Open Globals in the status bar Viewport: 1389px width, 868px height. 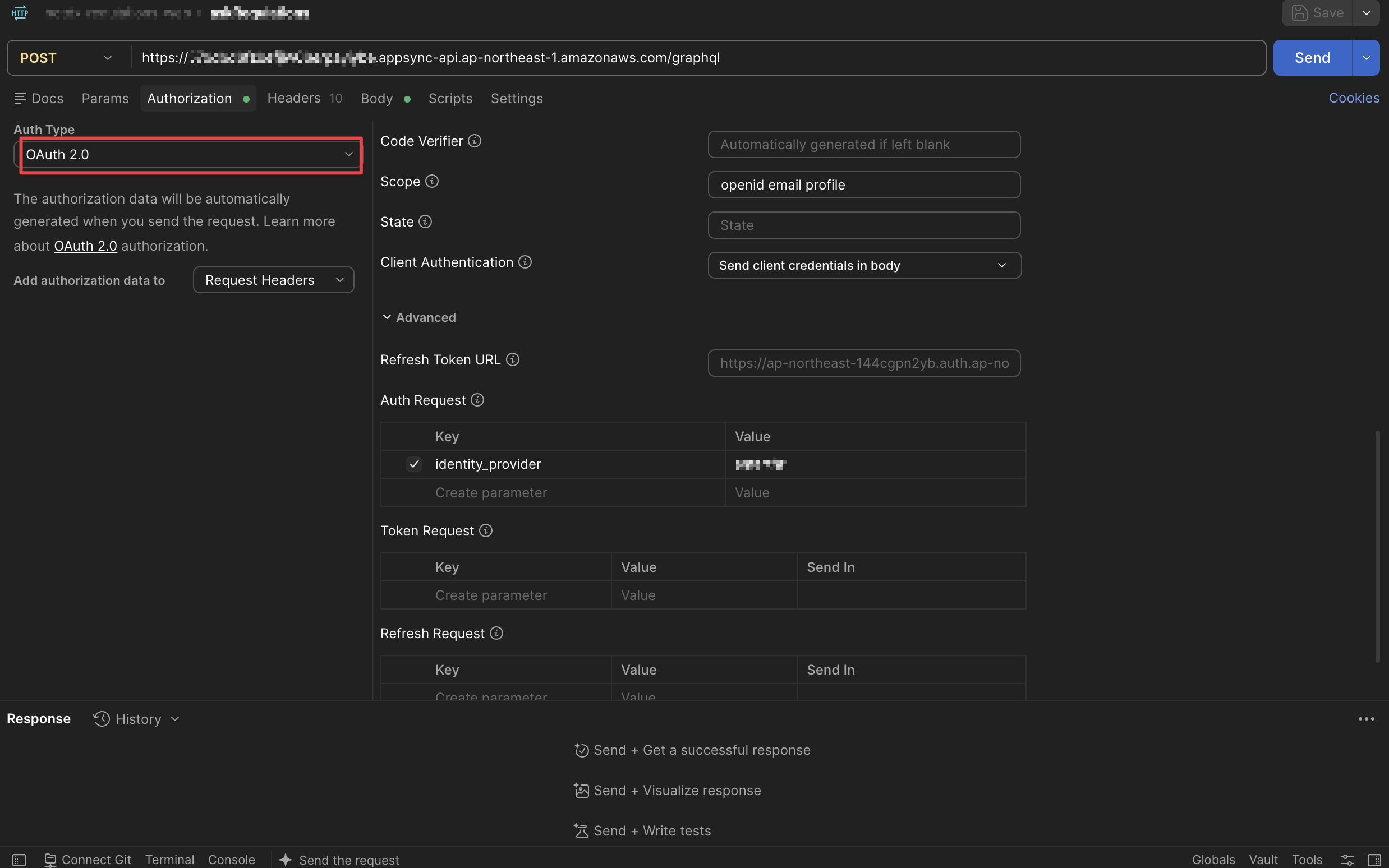tap(1213, 860)
